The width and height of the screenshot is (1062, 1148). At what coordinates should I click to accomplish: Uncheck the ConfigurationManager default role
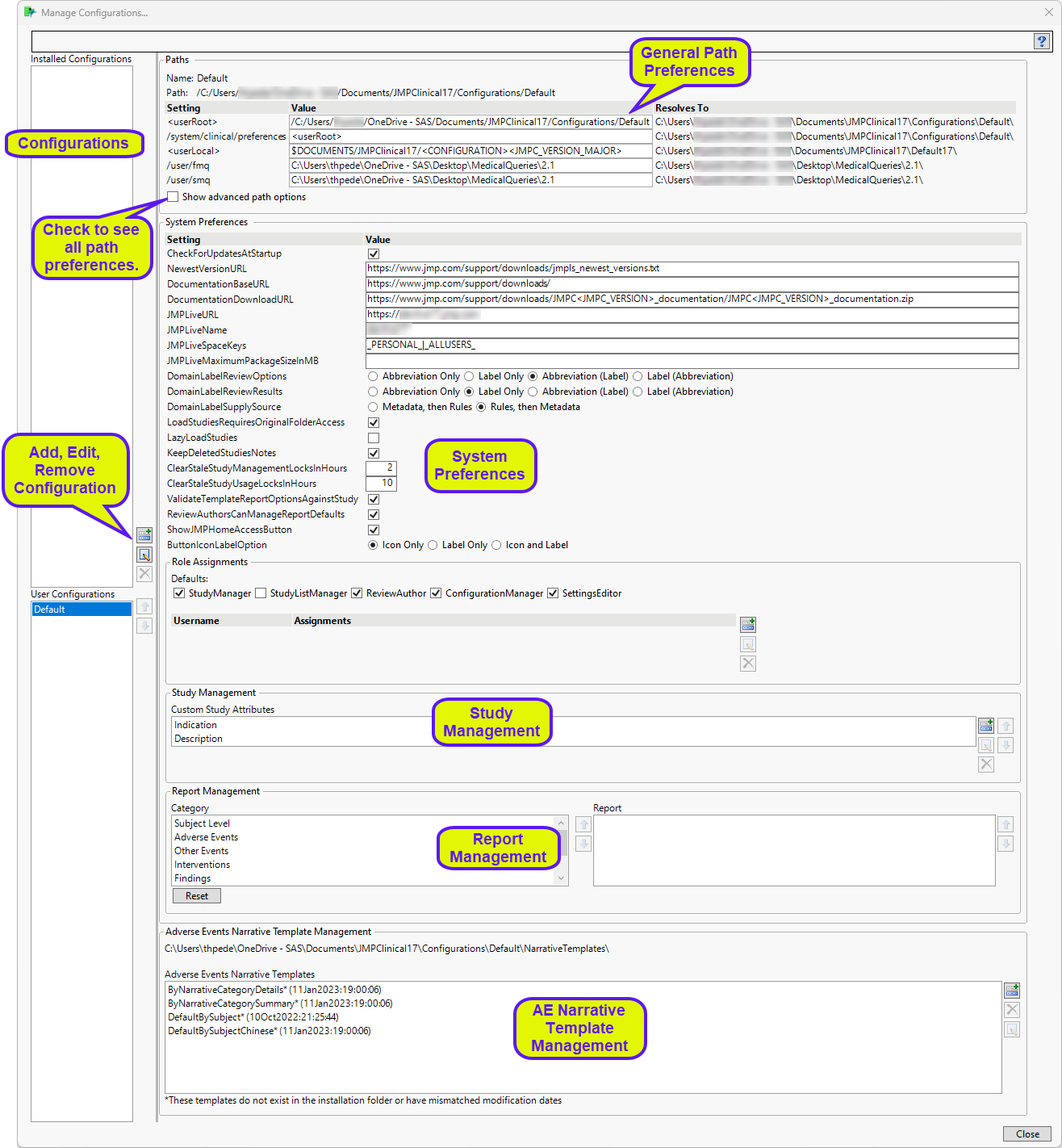(436, 593)
